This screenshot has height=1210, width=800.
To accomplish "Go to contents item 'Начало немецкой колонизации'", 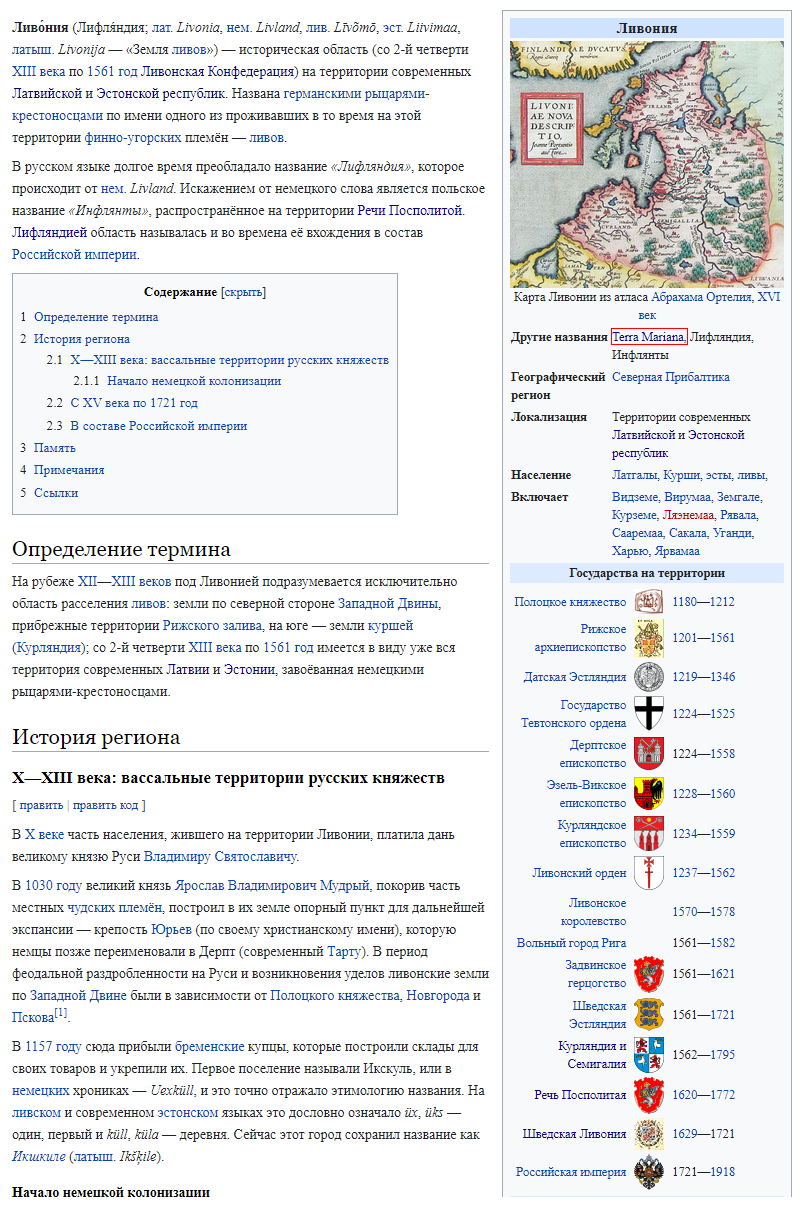I will 194,381.
